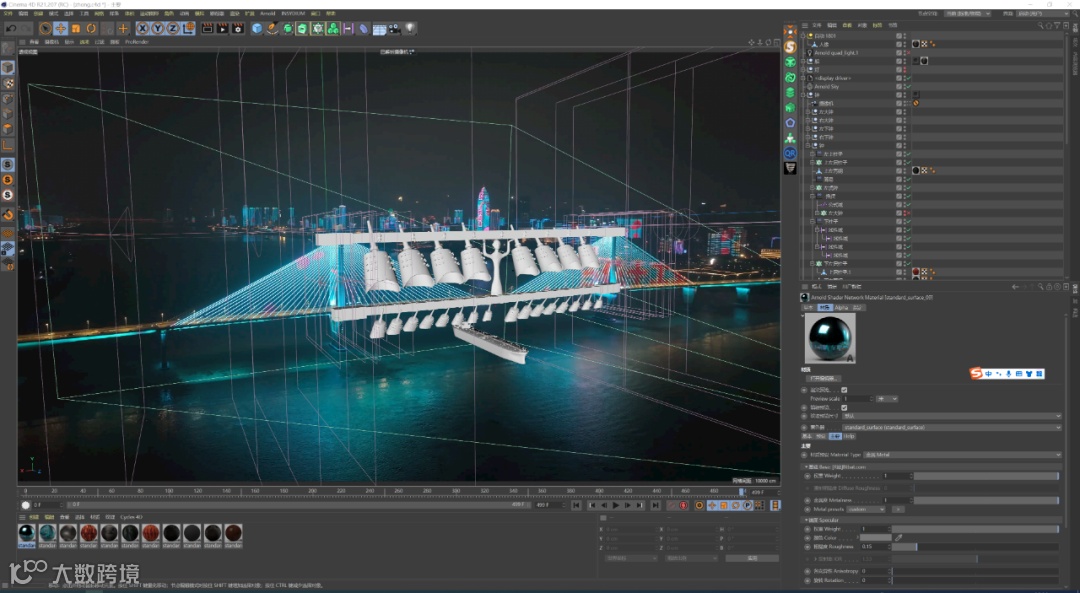1080x593 pixels.
Task: Toggle the second checkbox below Preview scale
Action: [x=845, y=407]
